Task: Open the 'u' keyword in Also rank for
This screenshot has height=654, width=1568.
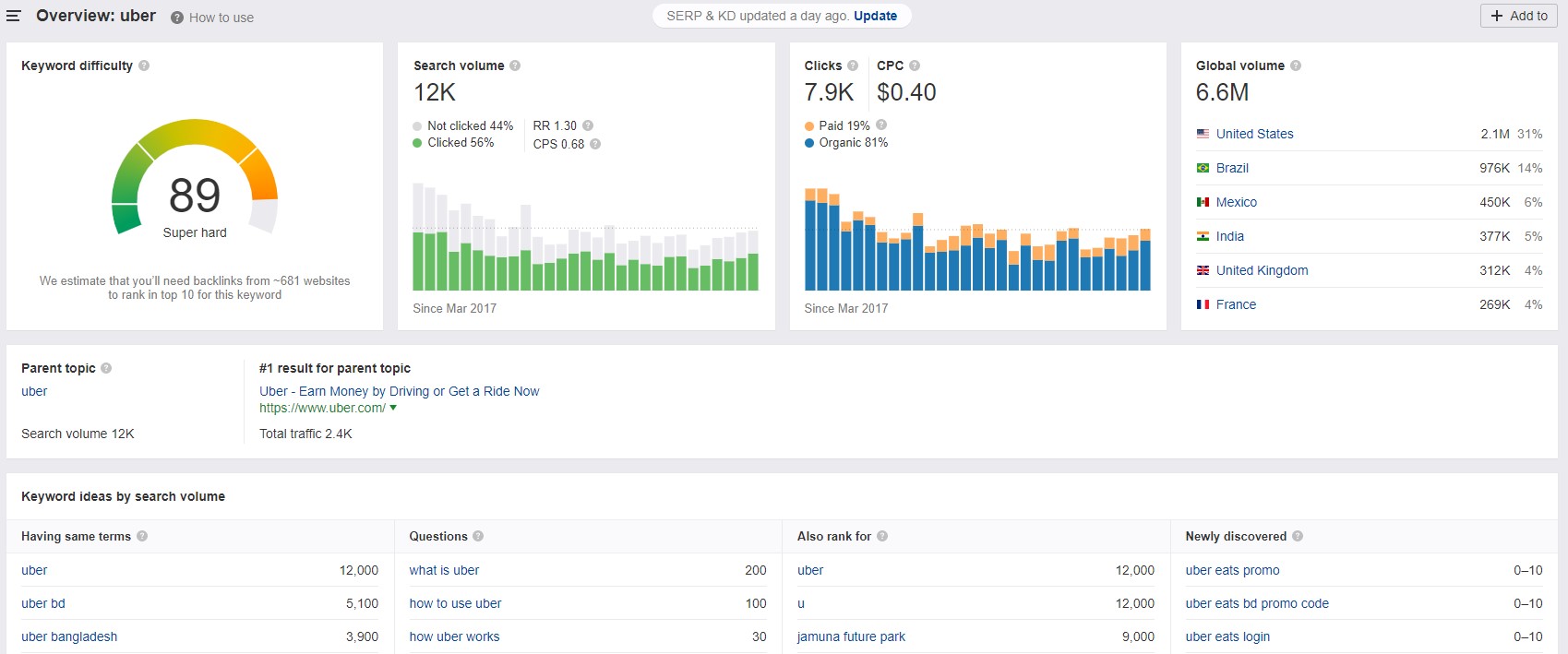Action: 801,603
